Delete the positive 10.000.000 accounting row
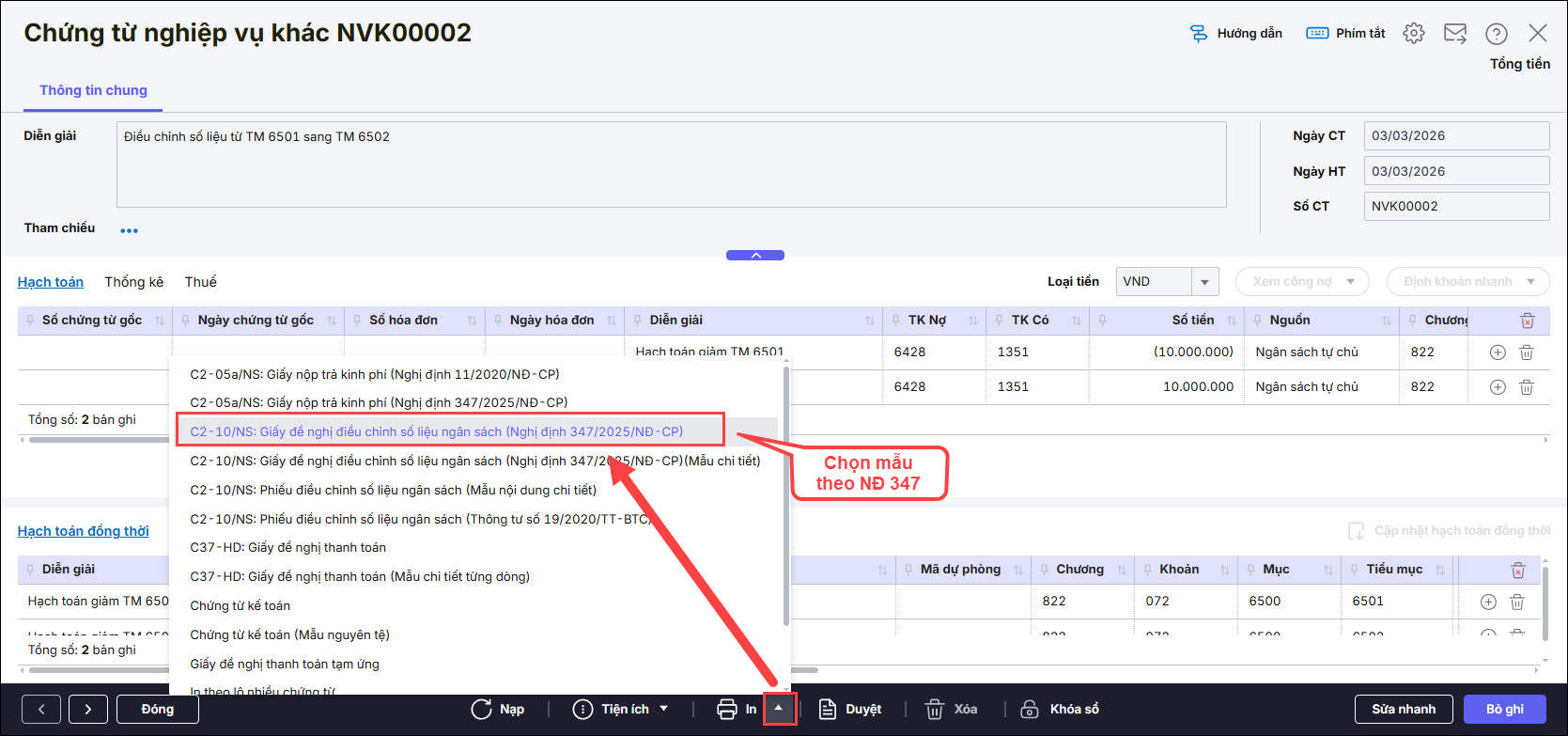The width and height of the screenshot is (1568, 736). pyautogui.click(x=1527, y=387)
